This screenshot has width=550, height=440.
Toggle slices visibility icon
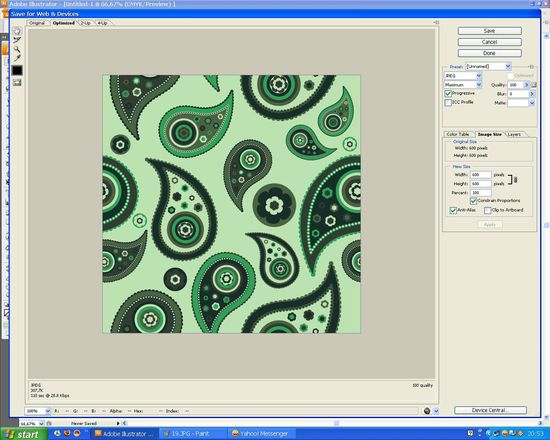click(17, 82)
